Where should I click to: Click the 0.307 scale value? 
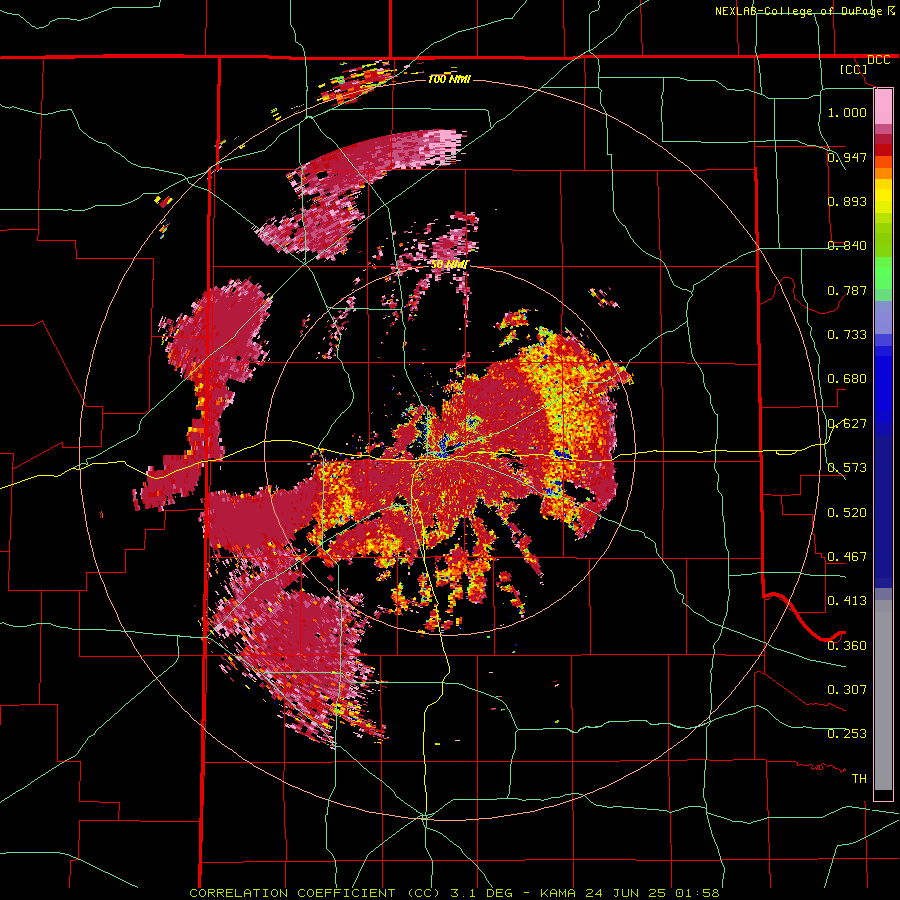(847, 690)
